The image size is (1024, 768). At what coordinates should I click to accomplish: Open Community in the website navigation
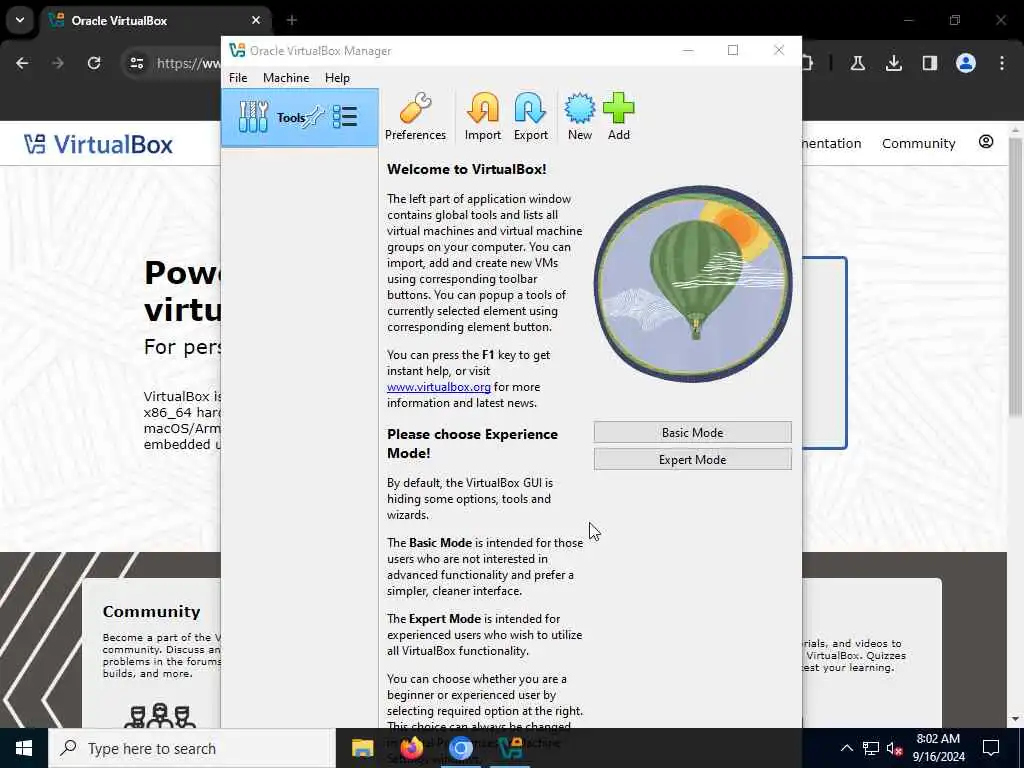point(918,143)
